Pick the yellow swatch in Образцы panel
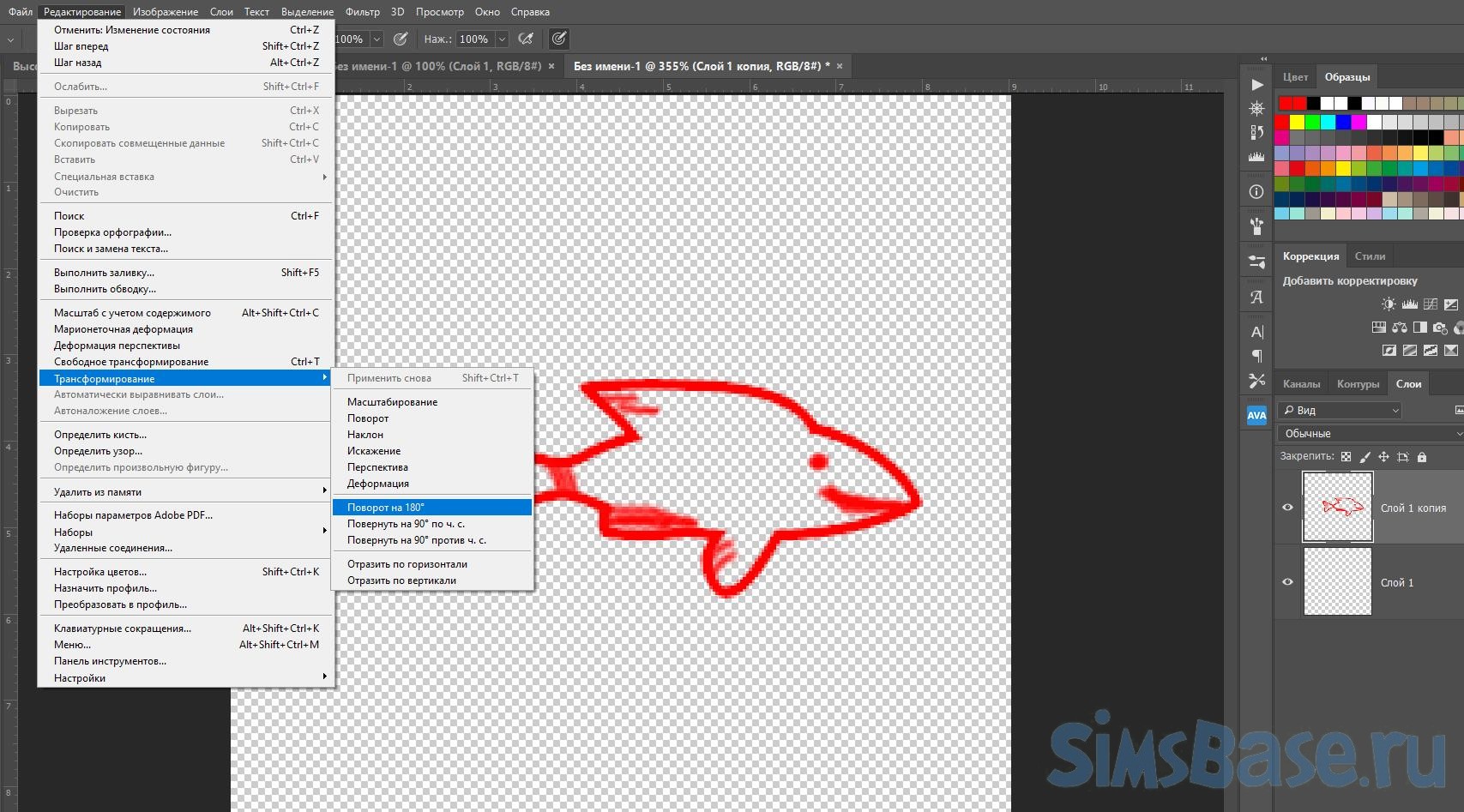This screenshot has height=812, width=1464. pyautogui.click(x=1297, y=123)
